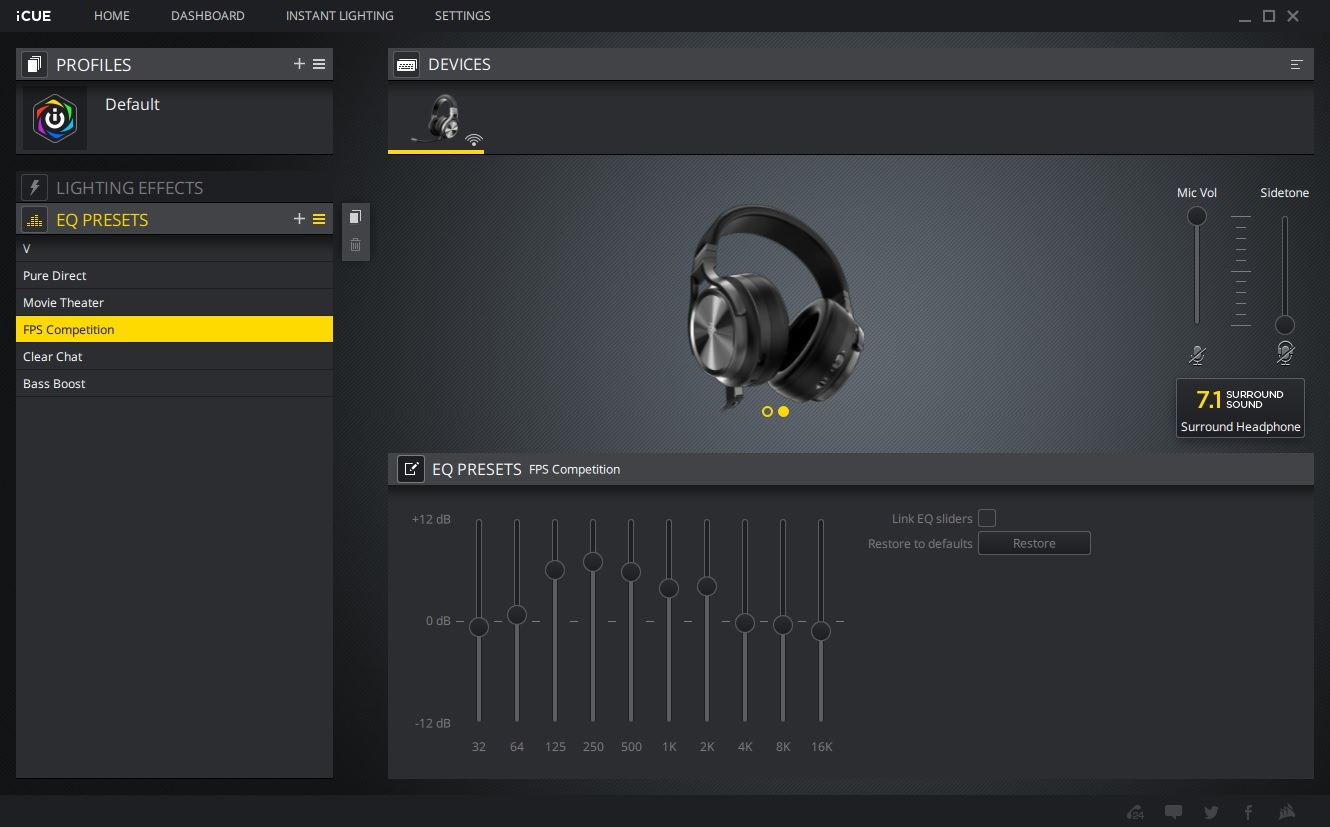Maximize the iCUE window
This screenshot has width=1330, height=827.
click(1269, 16)
